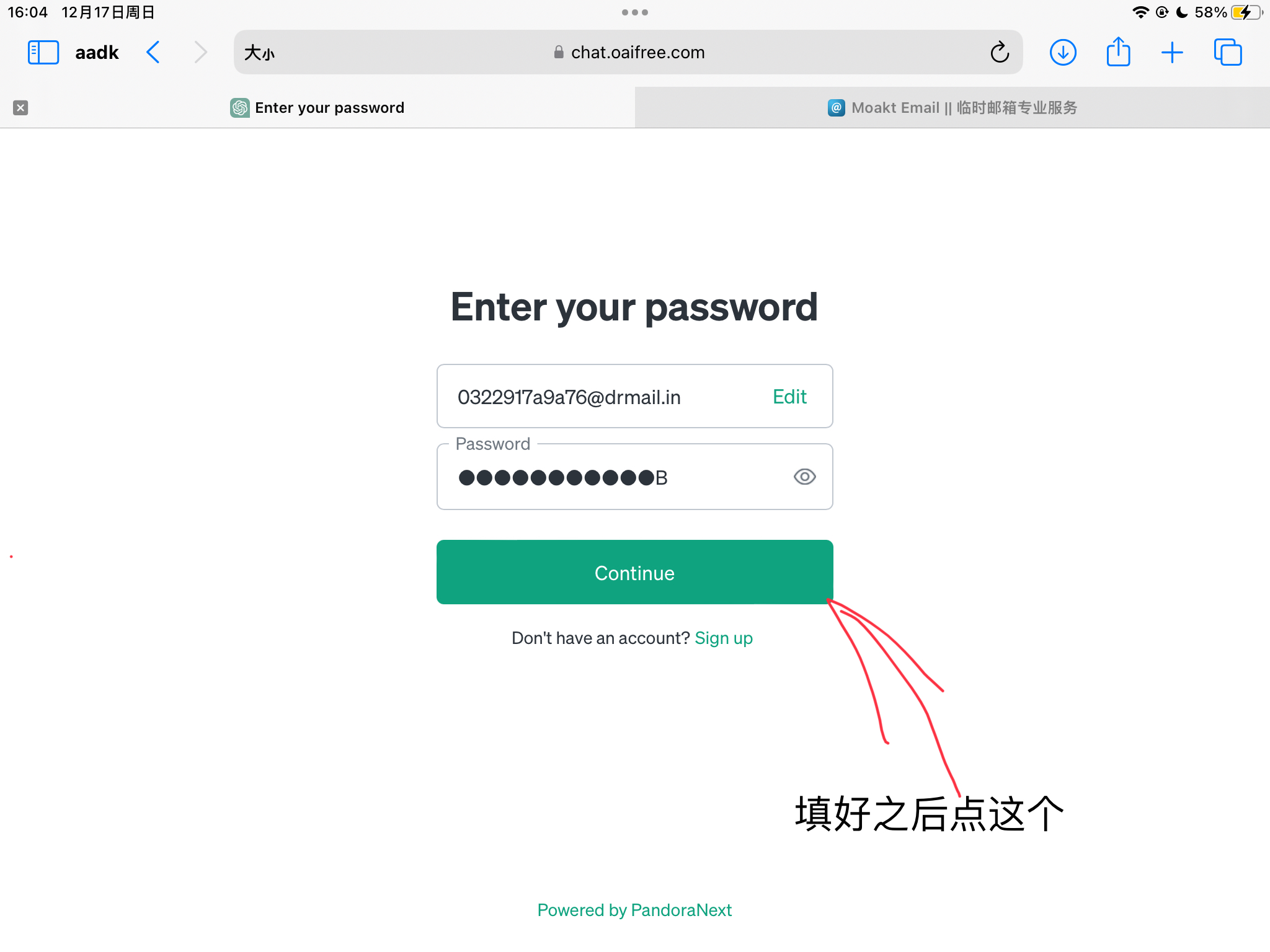The height and width of the screenshot is (952, 1270).
Task: Open the three-dot multitasking menu at top
Action: point(635,12)
